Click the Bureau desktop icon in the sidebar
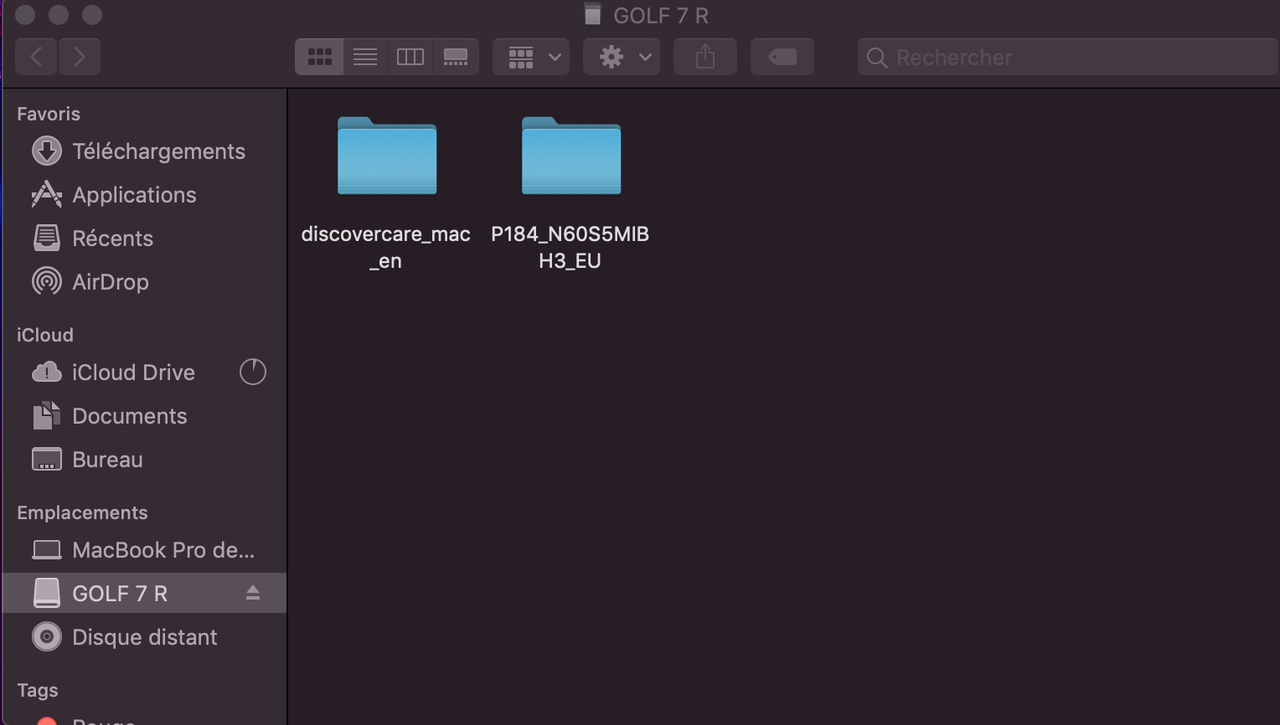The height and width of the screenshot is (725, 1280). pyautogui.click(x=47, y=460)
